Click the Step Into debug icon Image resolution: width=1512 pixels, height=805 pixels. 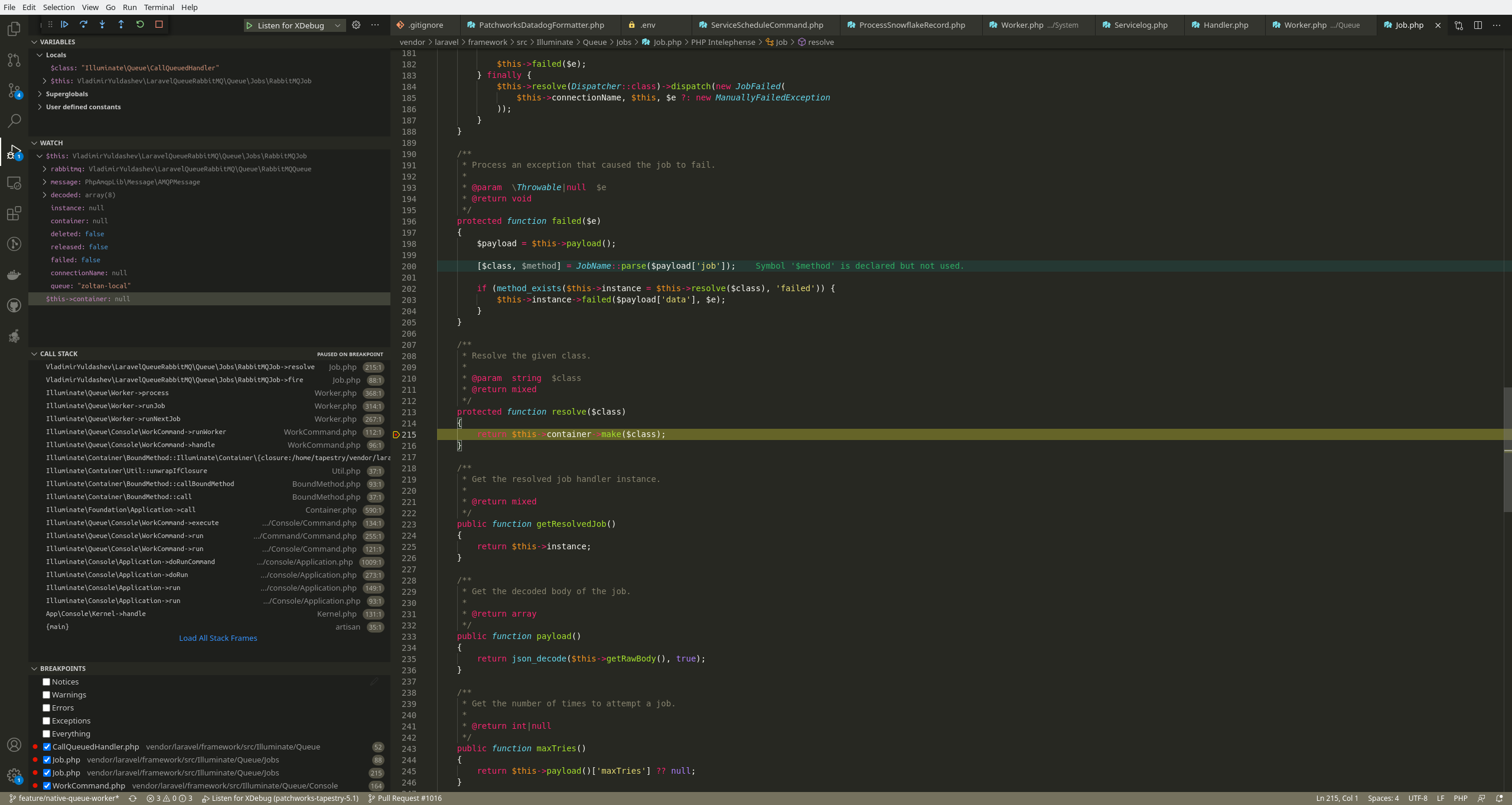point(102,24)
